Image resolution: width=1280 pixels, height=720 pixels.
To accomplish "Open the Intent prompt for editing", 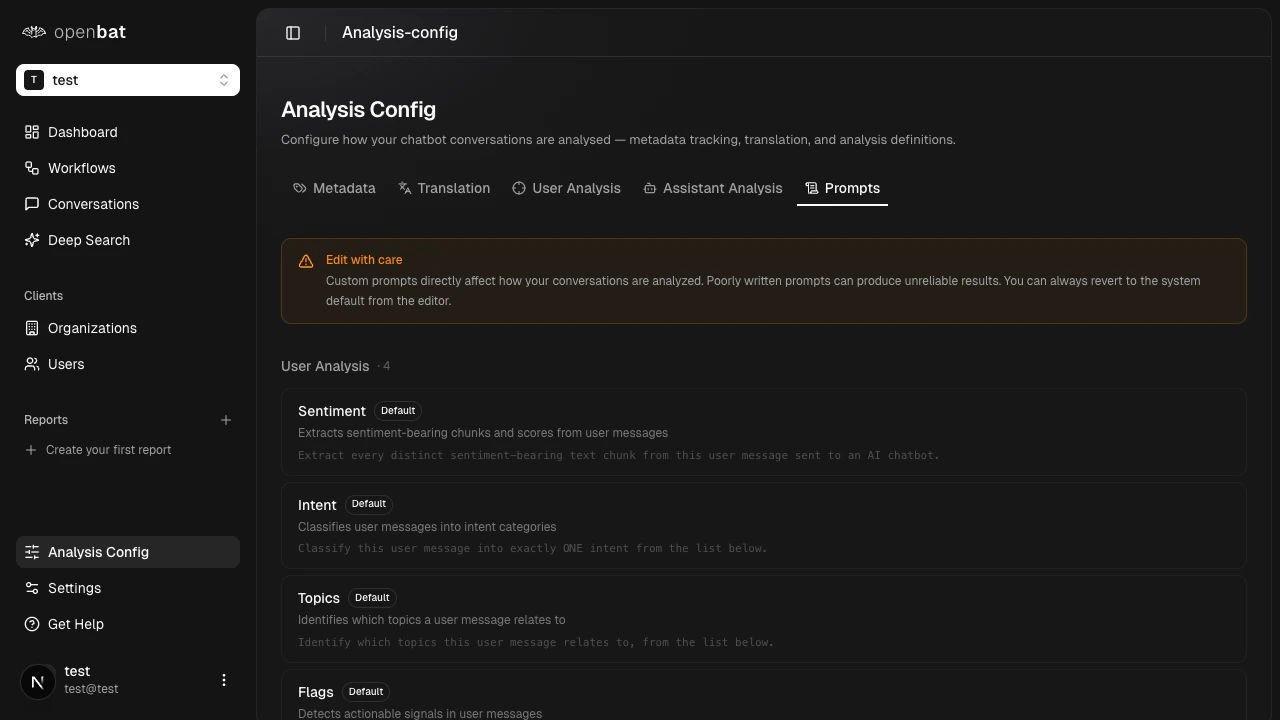I will point(763,525).
